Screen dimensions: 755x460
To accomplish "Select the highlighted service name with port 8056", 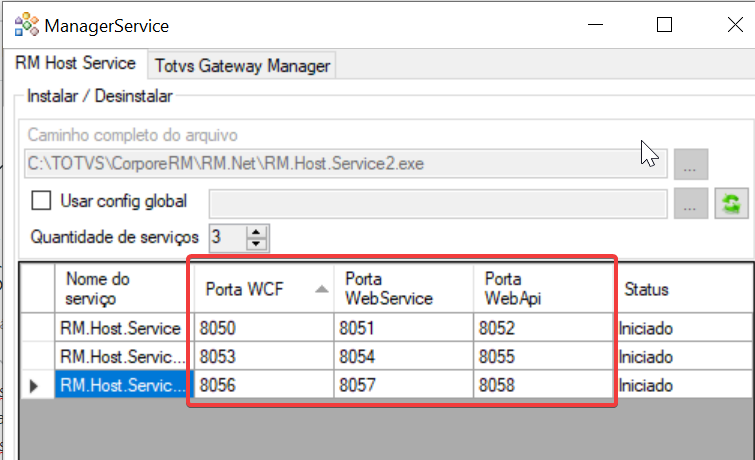I will [x=124, y=385].
